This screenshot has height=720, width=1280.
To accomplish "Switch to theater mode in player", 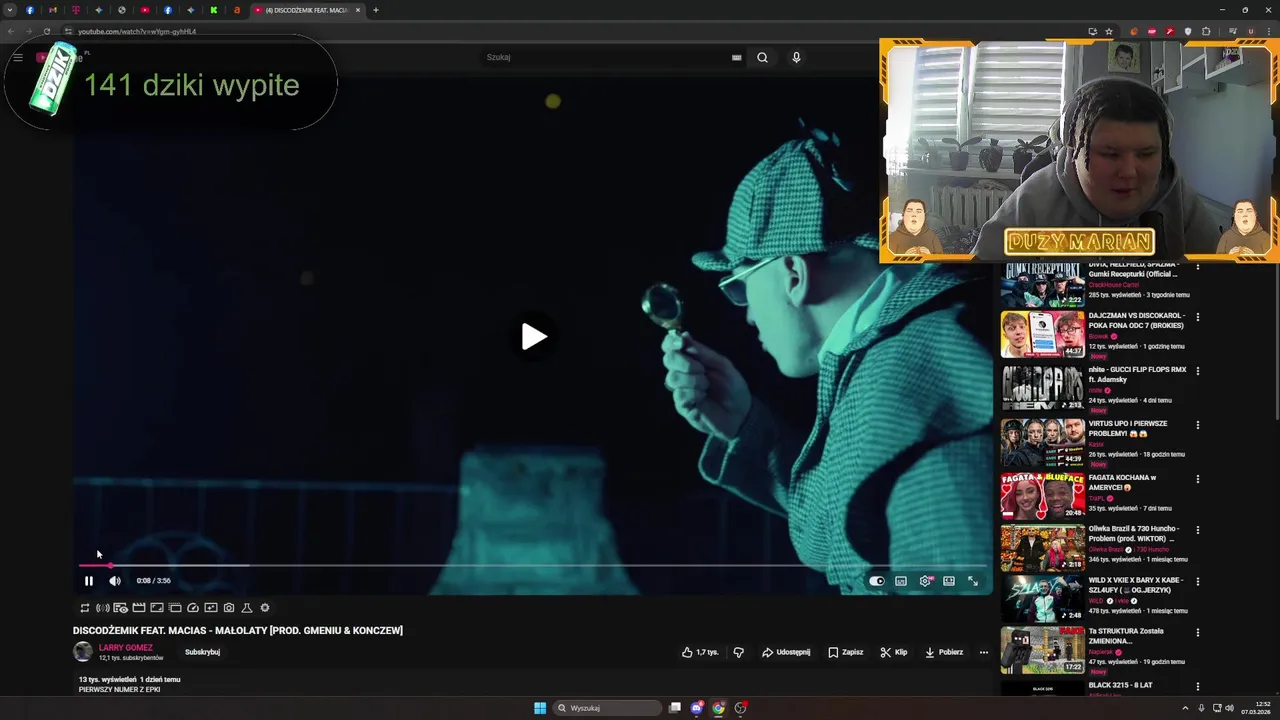I will (x=949, y=581).
